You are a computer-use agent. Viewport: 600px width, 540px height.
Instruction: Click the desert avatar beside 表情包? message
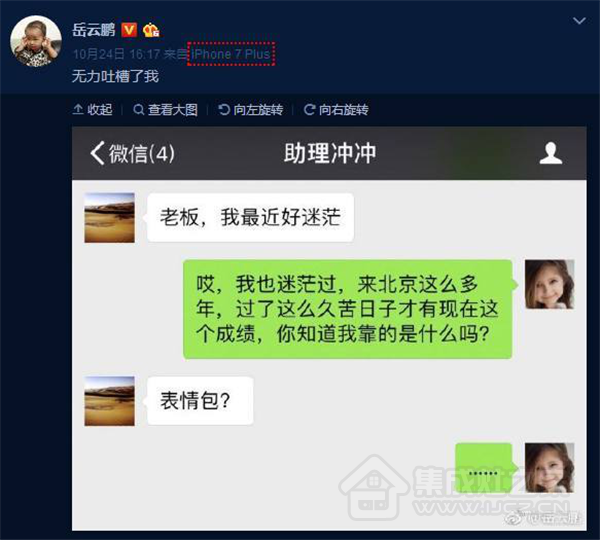(x=109, y=401)
